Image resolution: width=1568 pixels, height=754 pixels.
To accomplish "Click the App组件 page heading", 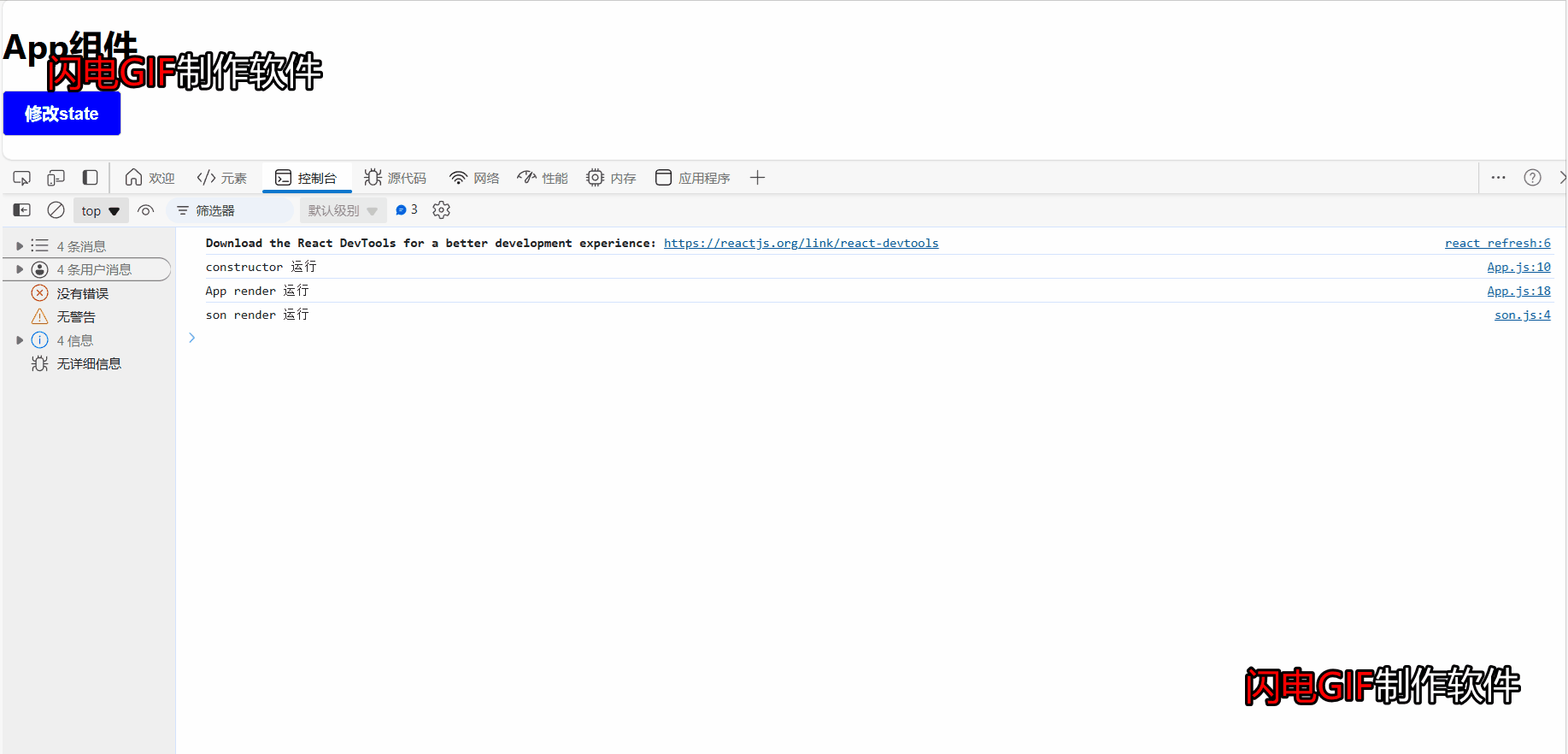I will point(70,47).
